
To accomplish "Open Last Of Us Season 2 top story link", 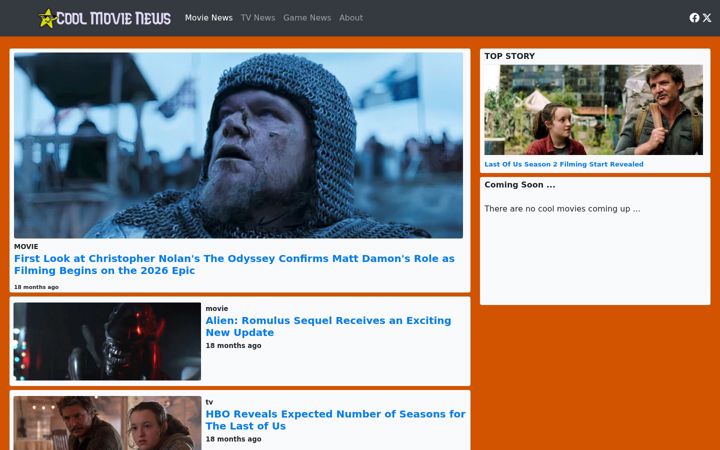I will (x=564, y=164).
